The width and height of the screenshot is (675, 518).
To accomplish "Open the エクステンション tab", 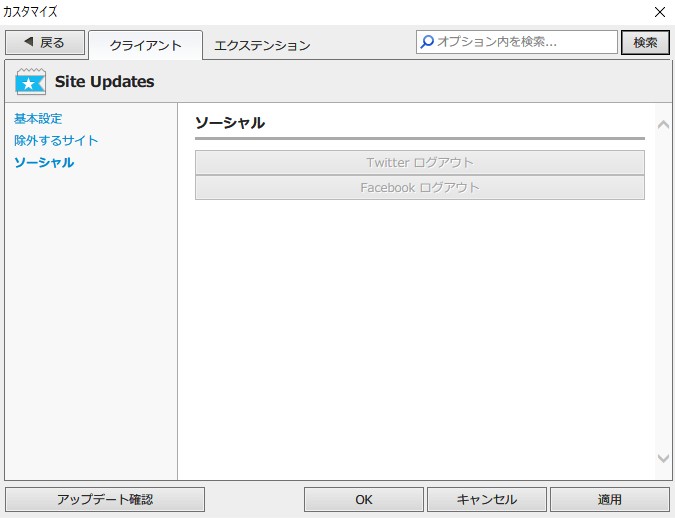I will point(262,45).
